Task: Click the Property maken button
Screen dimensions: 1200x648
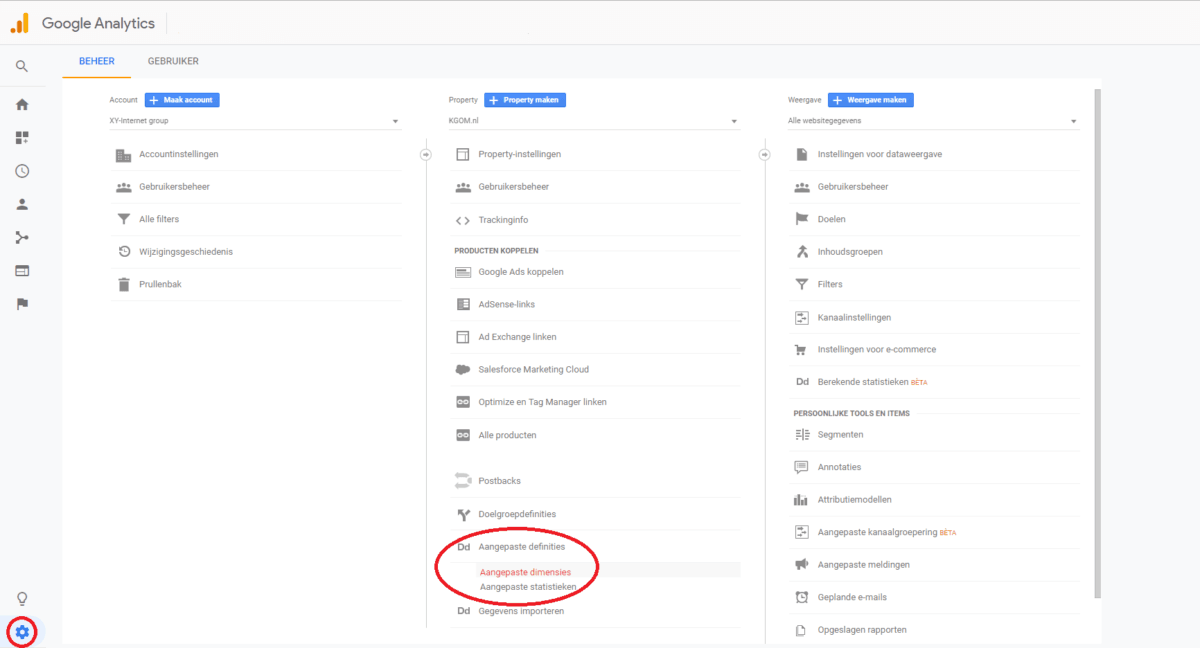Action: [x=525, y=100]
